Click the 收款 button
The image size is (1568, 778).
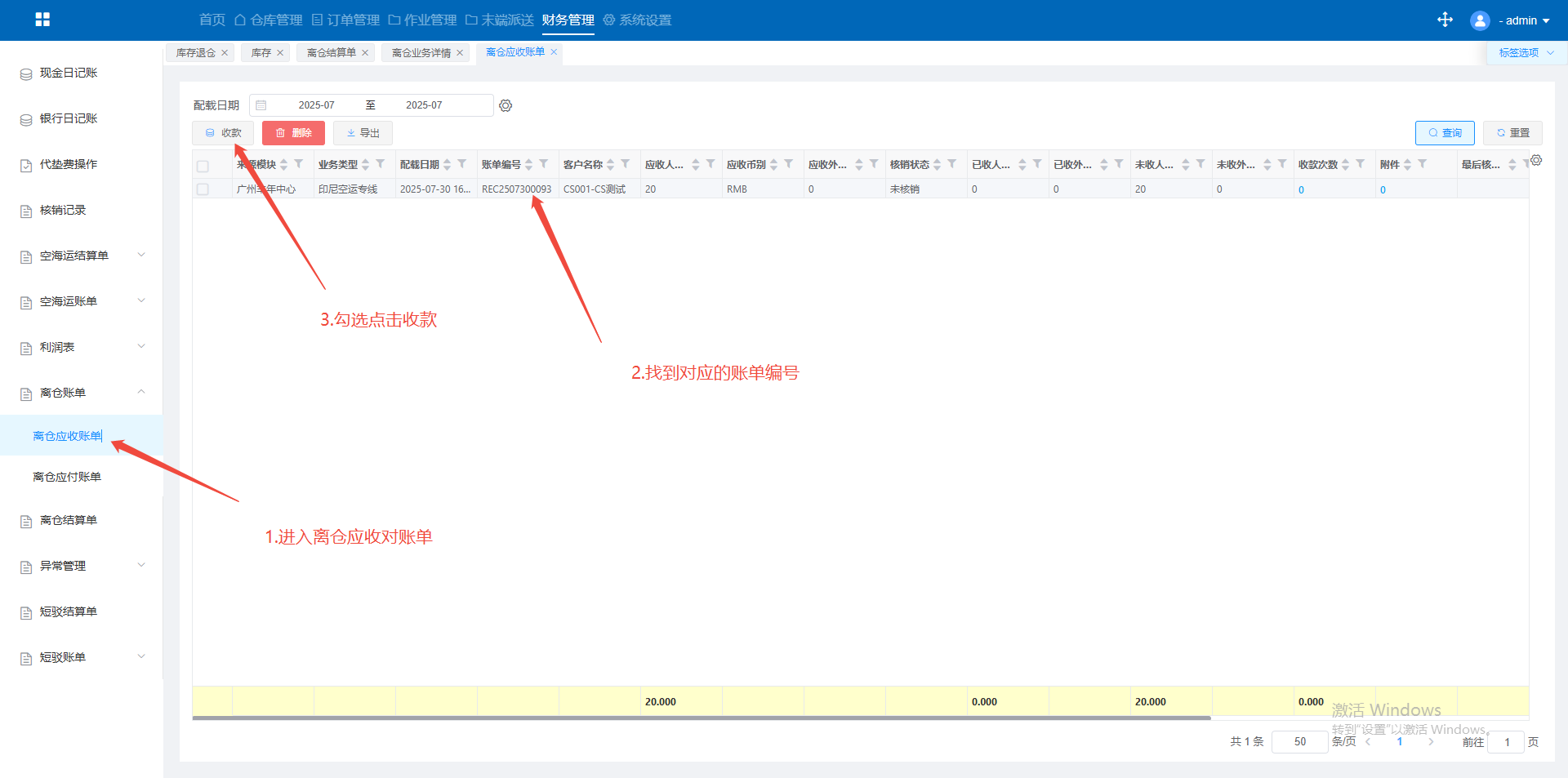coord(223,133)
